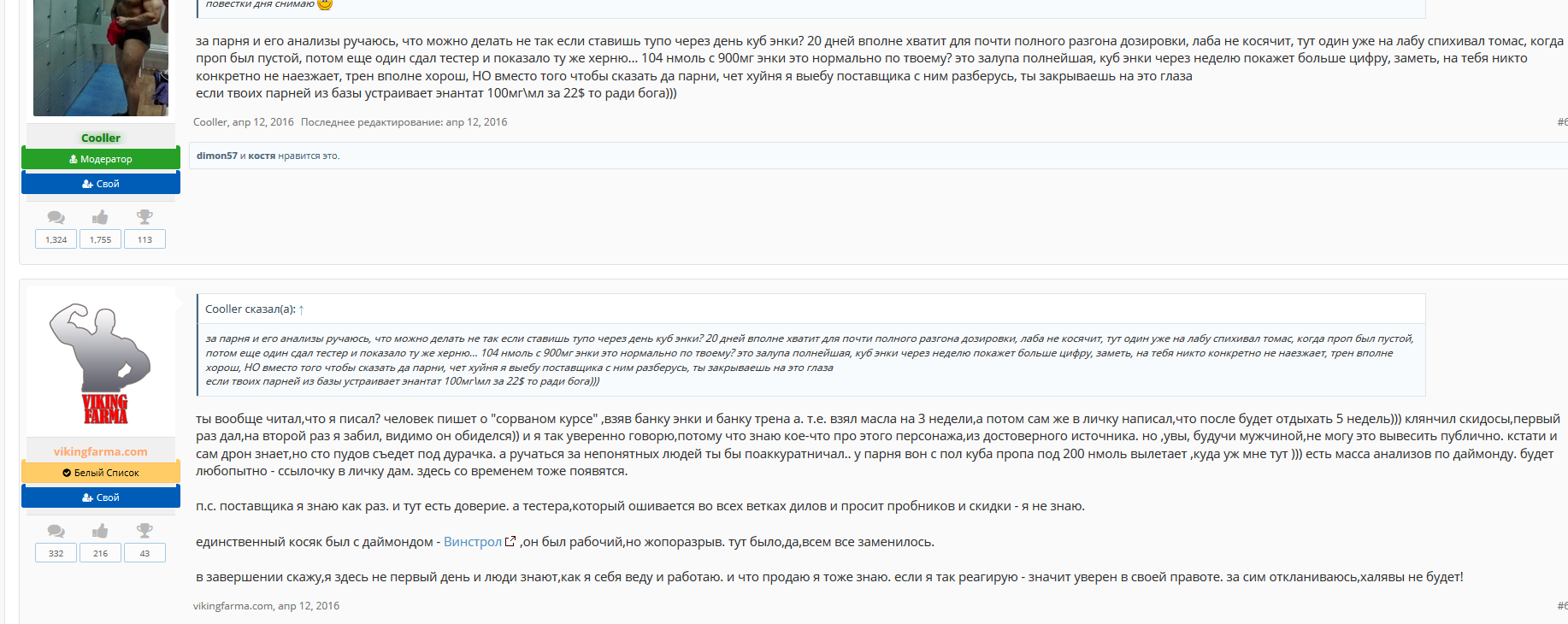The height and width of the screenshot is (624, 1568).
Task: Open Viking Farma avatar image
Action: click(x=101, y=362)
